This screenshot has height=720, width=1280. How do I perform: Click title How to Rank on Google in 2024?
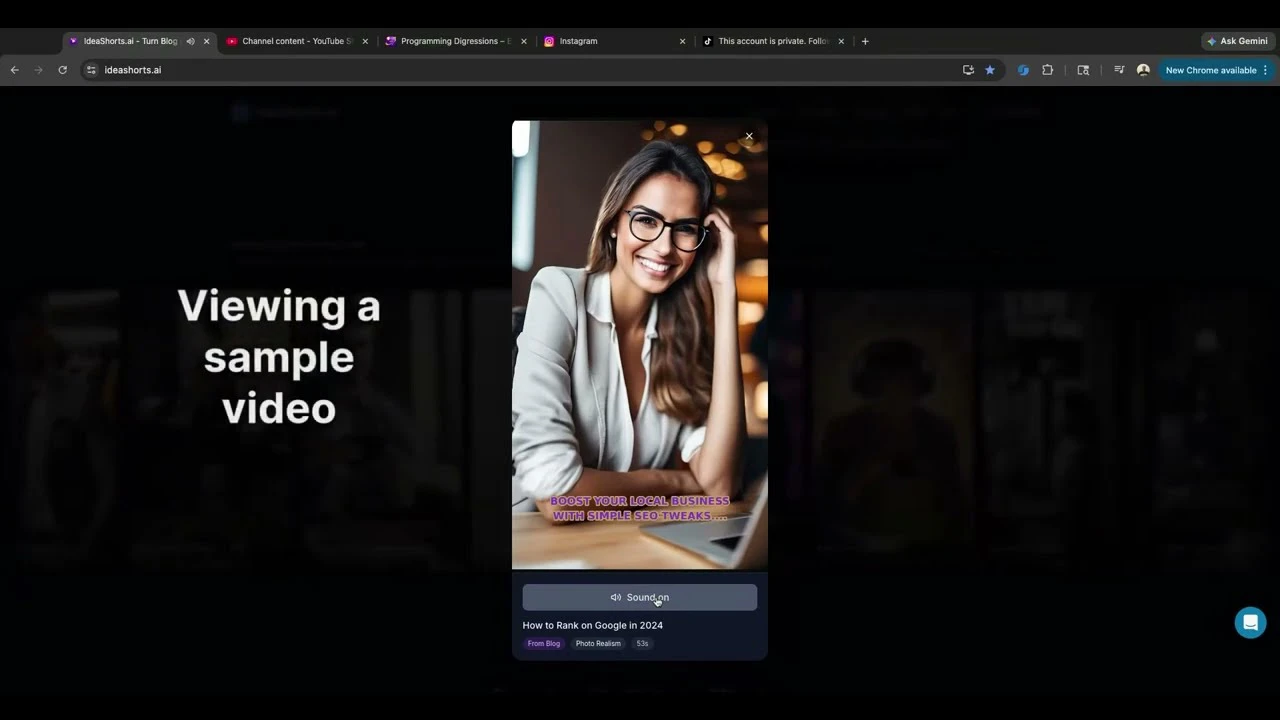(x=593, y=625)
